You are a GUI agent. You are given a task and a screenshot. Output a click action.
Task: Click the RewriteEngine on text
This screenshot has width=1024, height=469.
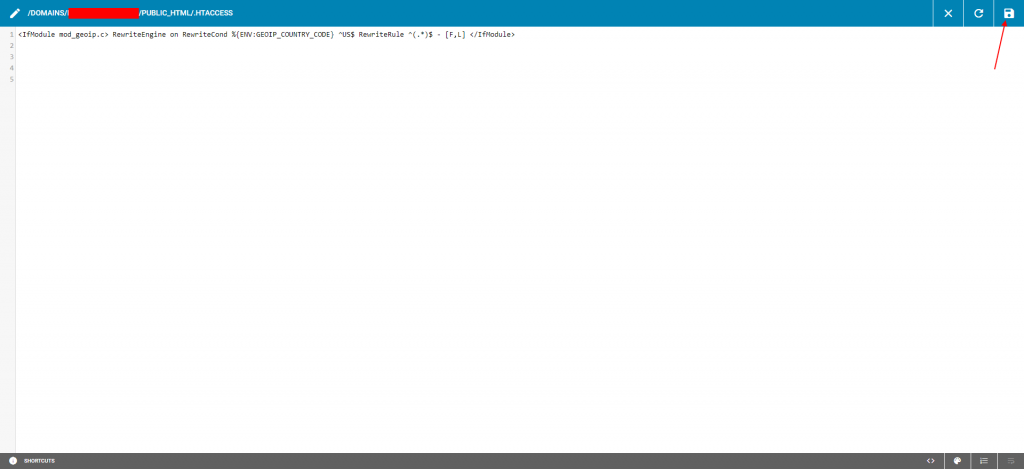pyautogui.click(x=146, y=34)
